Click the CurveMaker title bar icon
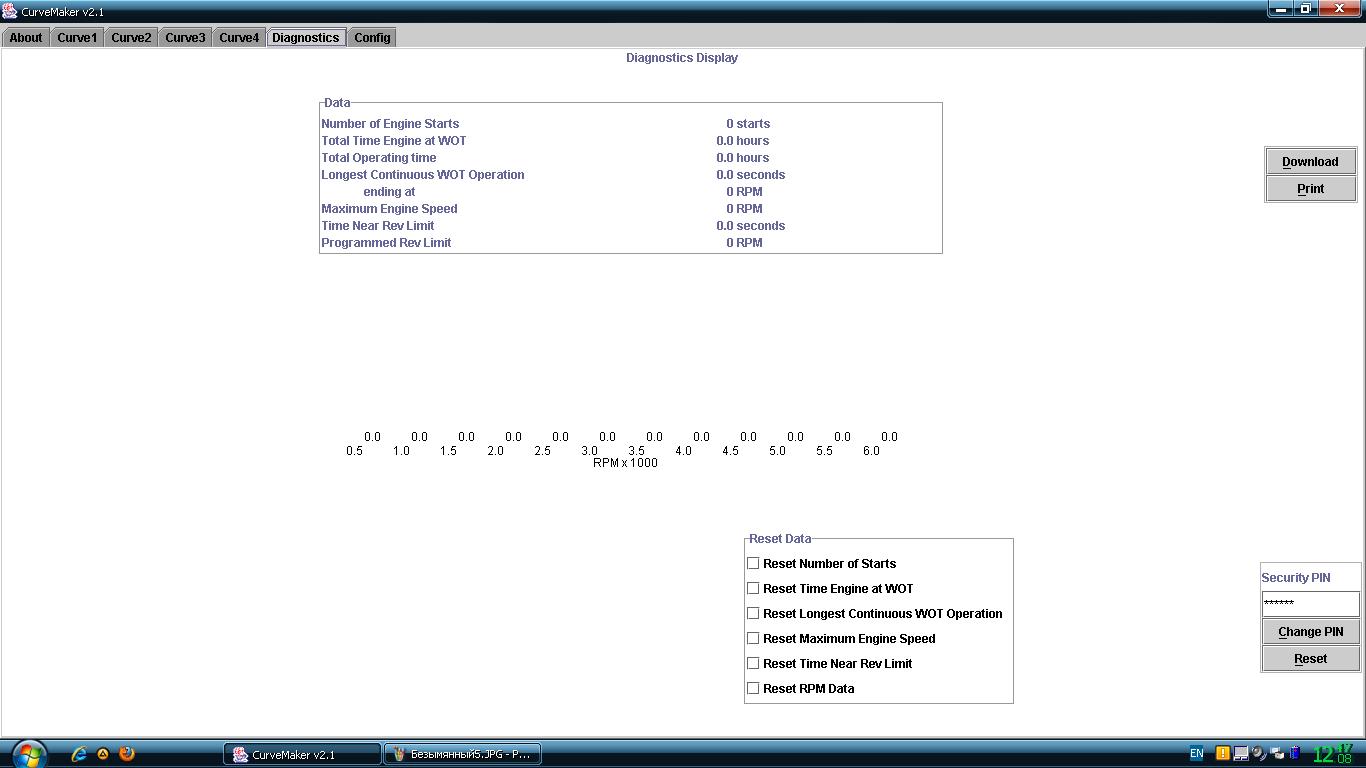Viewport: 1366px width, 768px height. (x=9, y=11)
